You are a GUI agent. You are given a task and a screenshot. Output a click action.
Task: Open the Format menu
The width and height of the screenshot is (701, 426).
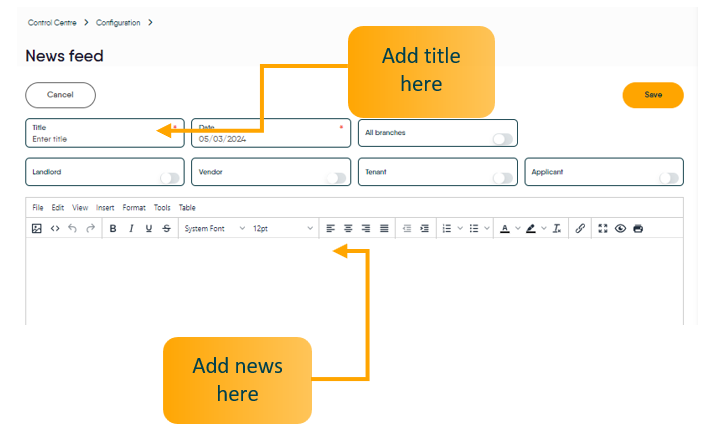134,208
